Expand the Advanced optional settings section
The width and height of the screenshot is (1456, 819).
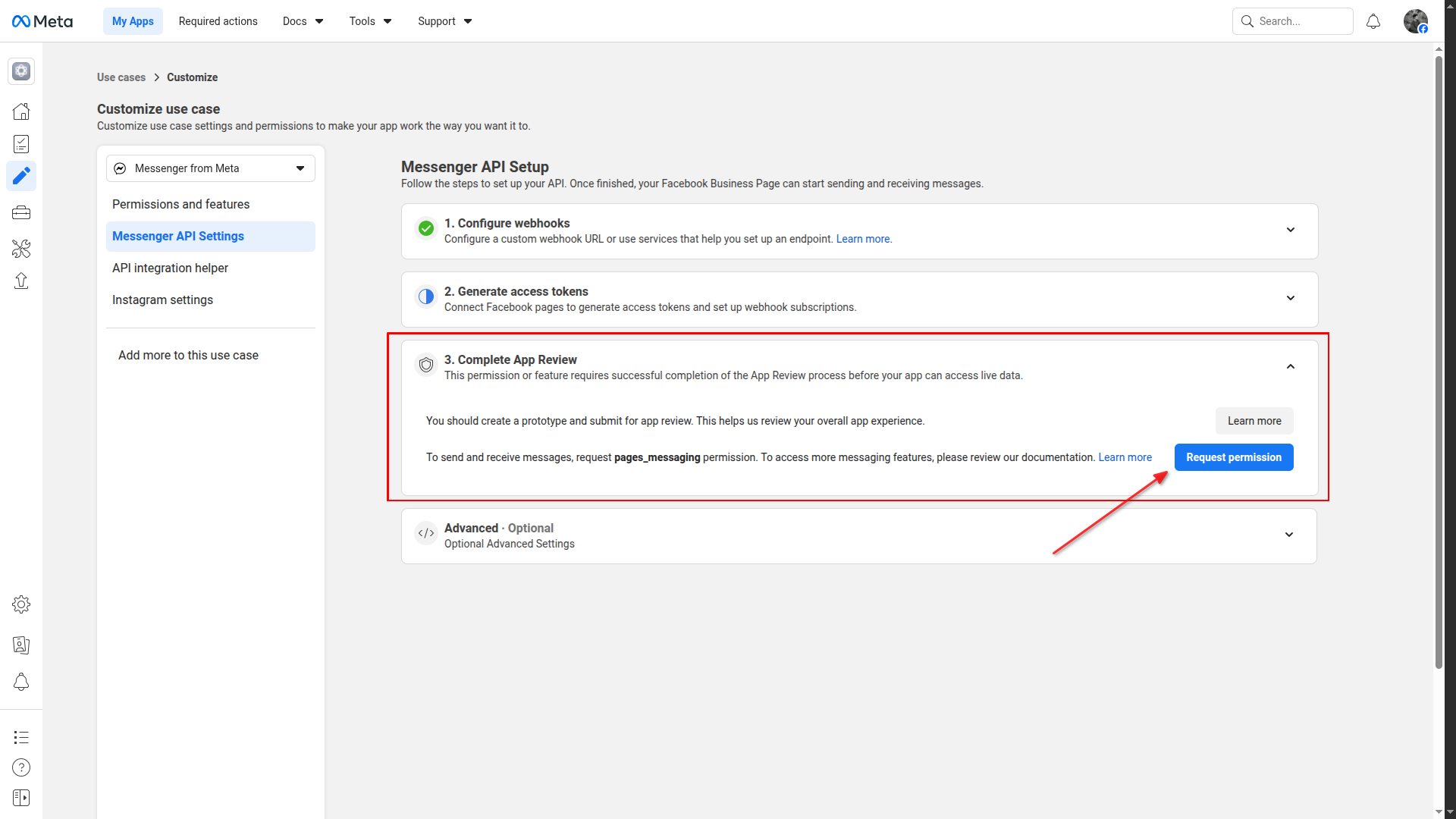pos(1288,535)
